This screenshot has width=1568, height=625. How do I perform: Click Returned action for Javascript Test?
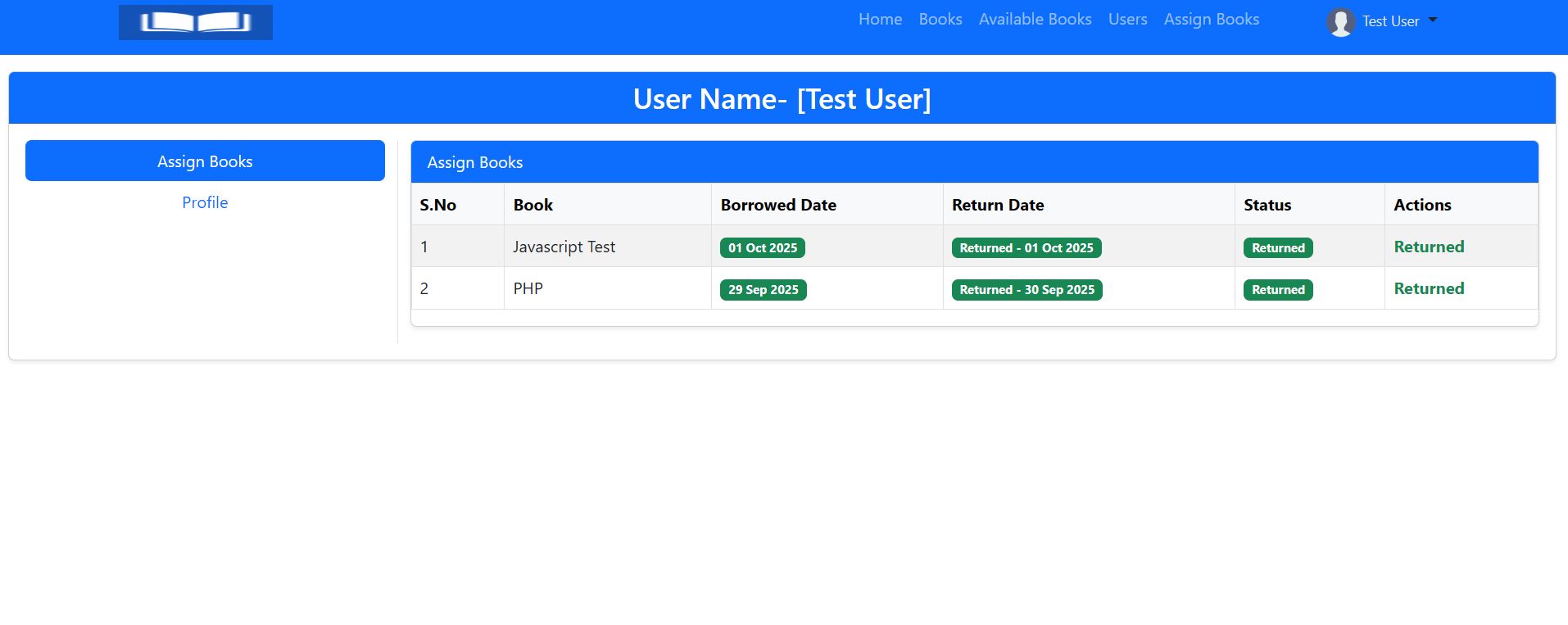tap(1429, 247)
